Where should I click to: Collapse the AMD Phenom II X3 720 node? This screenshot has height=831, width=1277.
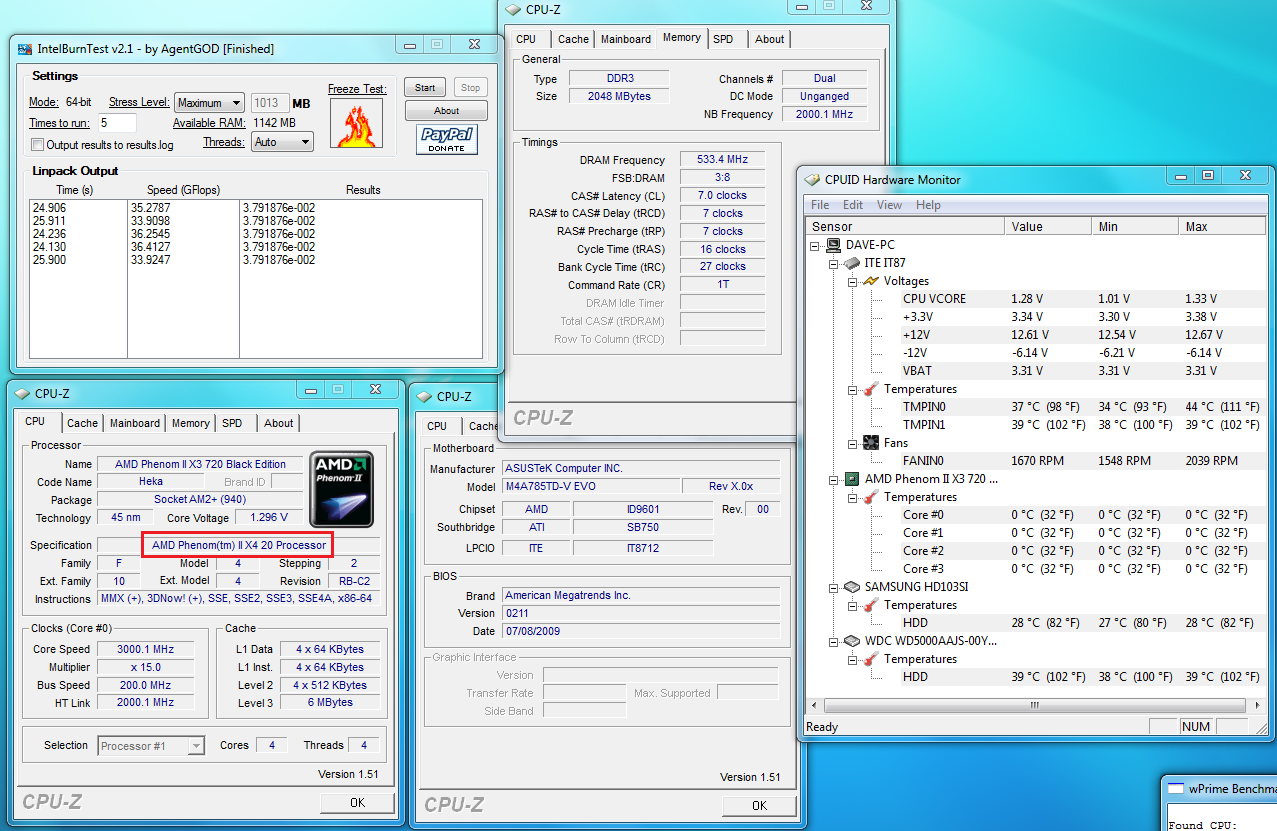click(x=834, y=479)
